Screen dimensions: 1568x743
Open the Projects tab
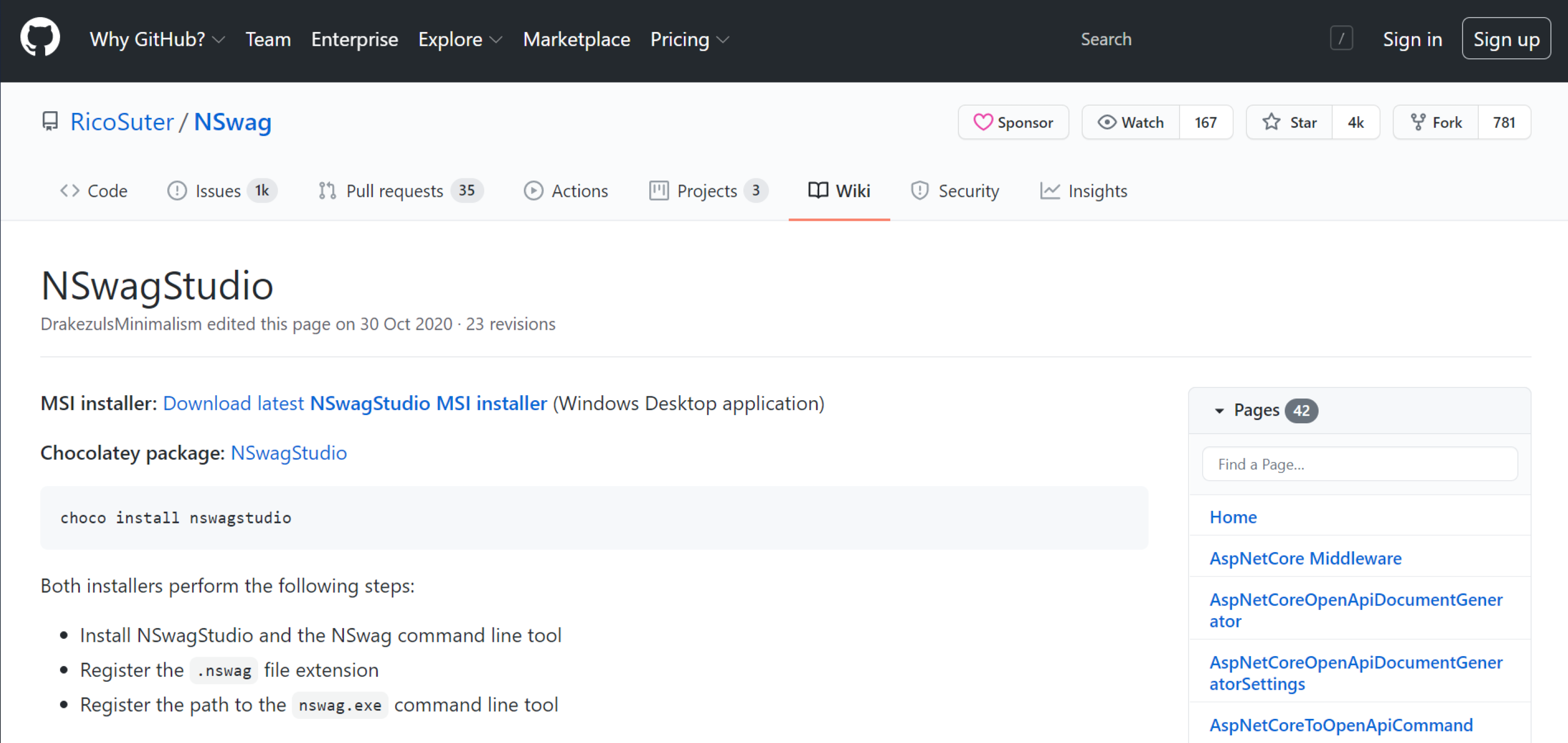tap(709, 190)
